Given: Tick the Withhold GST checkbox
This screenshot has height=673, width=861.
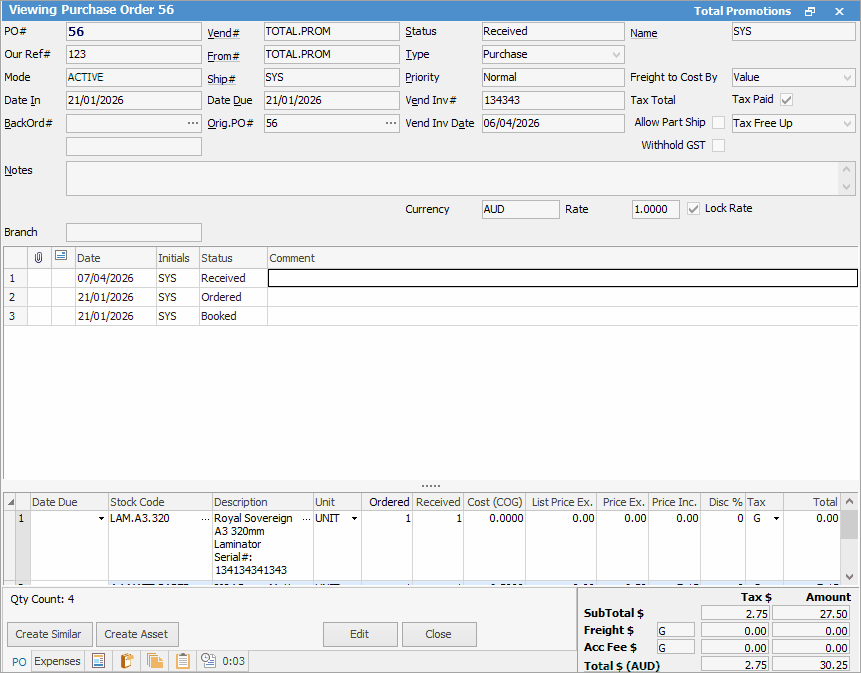Looking at the screenshot, I should (x=718, y=145).
